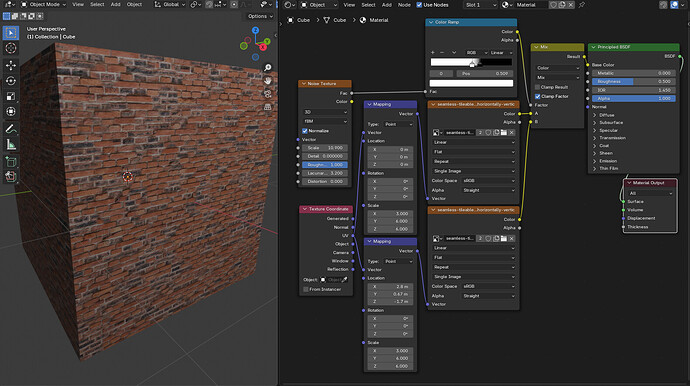Open Type Point dropdown in upper Mapping node
The height and width of the screenshot is (386, 690).
tap(398, 124)
